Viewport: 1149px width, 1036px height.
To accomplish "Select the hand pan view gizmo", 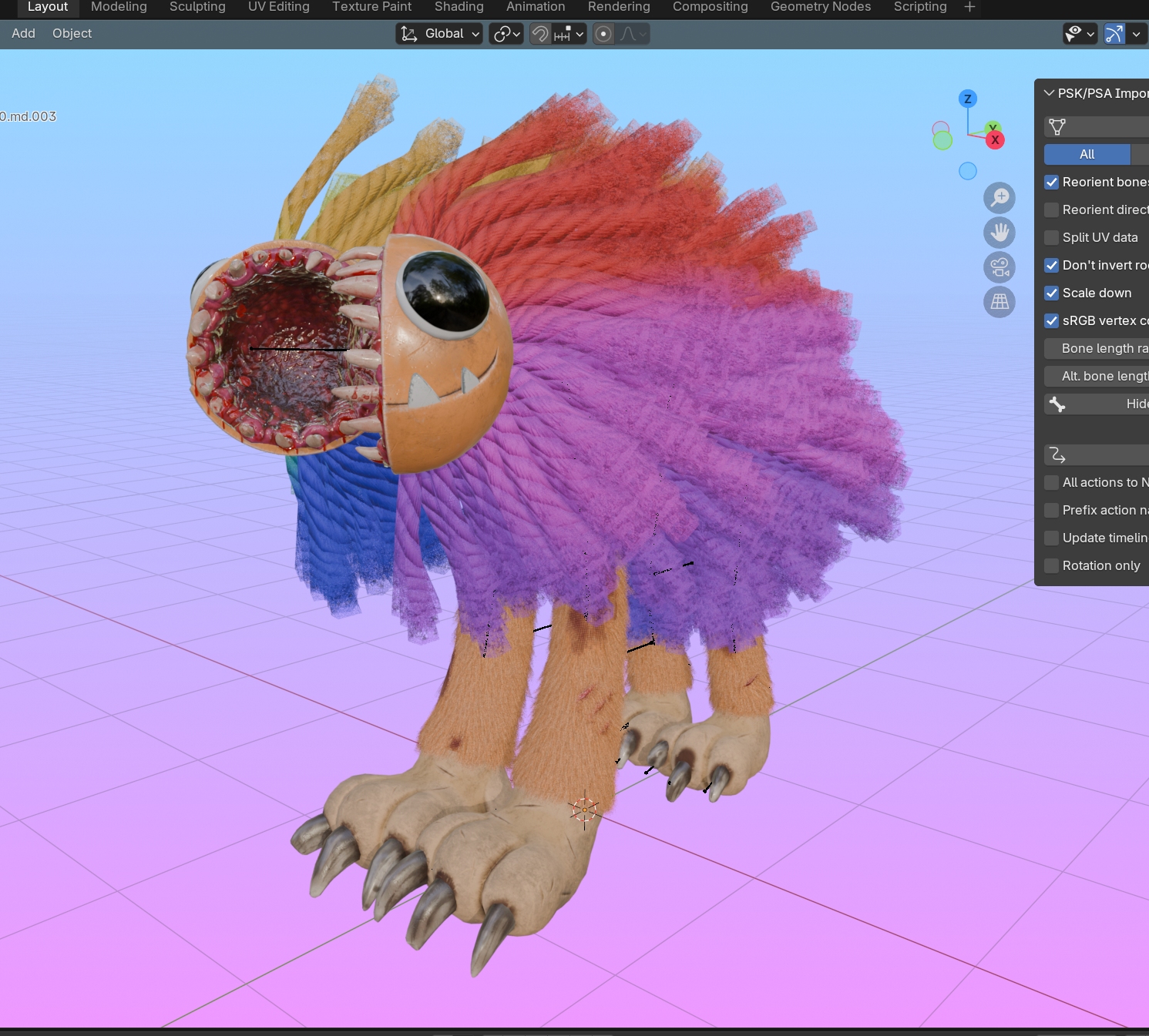I will 999,233.
